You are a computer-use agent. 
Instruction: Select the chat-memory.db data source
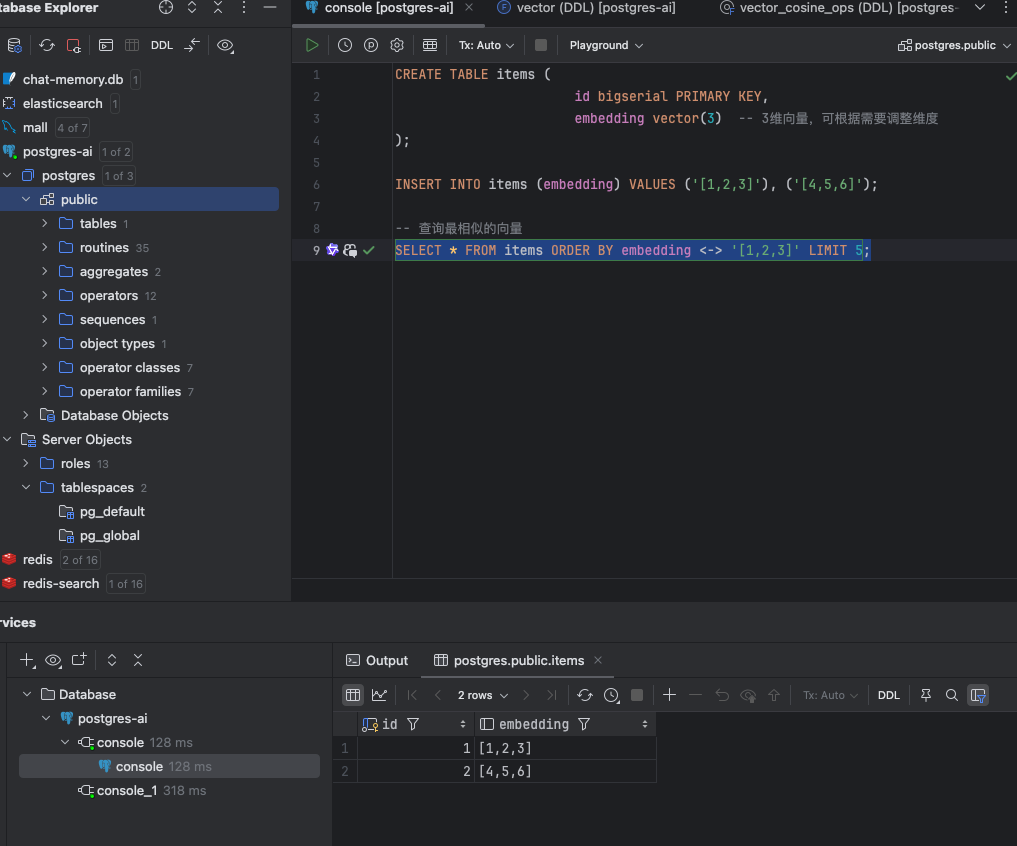(x=73, y=79)
